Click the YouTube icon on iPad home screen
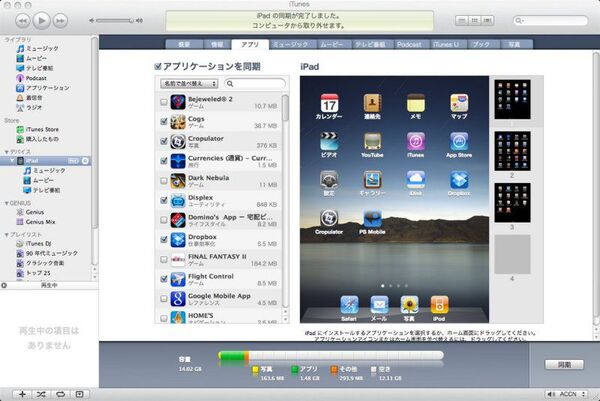Image resolution: width=600 pixels, height=401 pixels. (372, 142)
